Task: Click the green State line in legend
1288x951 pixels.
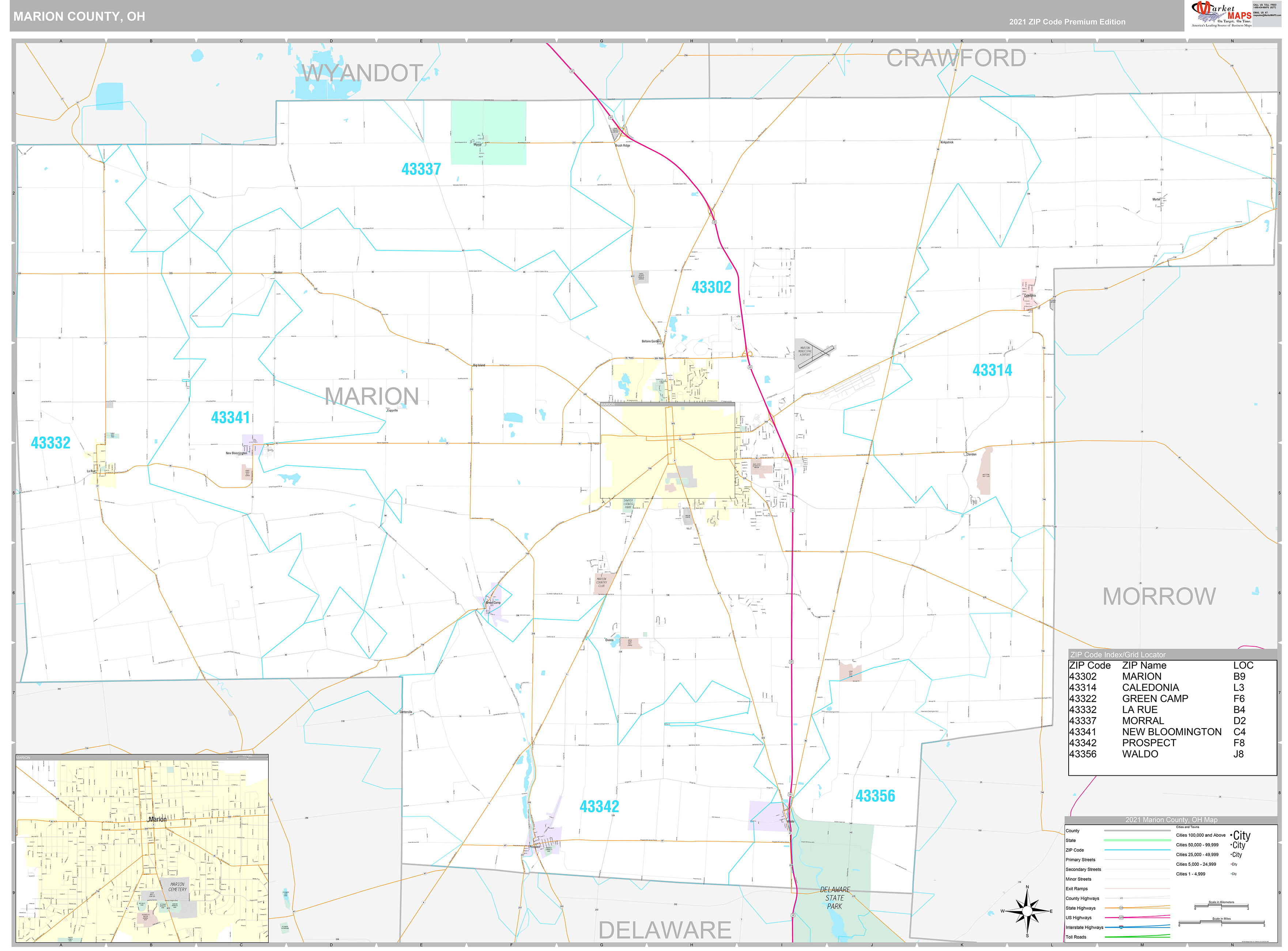Action: tap(1137, 841)
